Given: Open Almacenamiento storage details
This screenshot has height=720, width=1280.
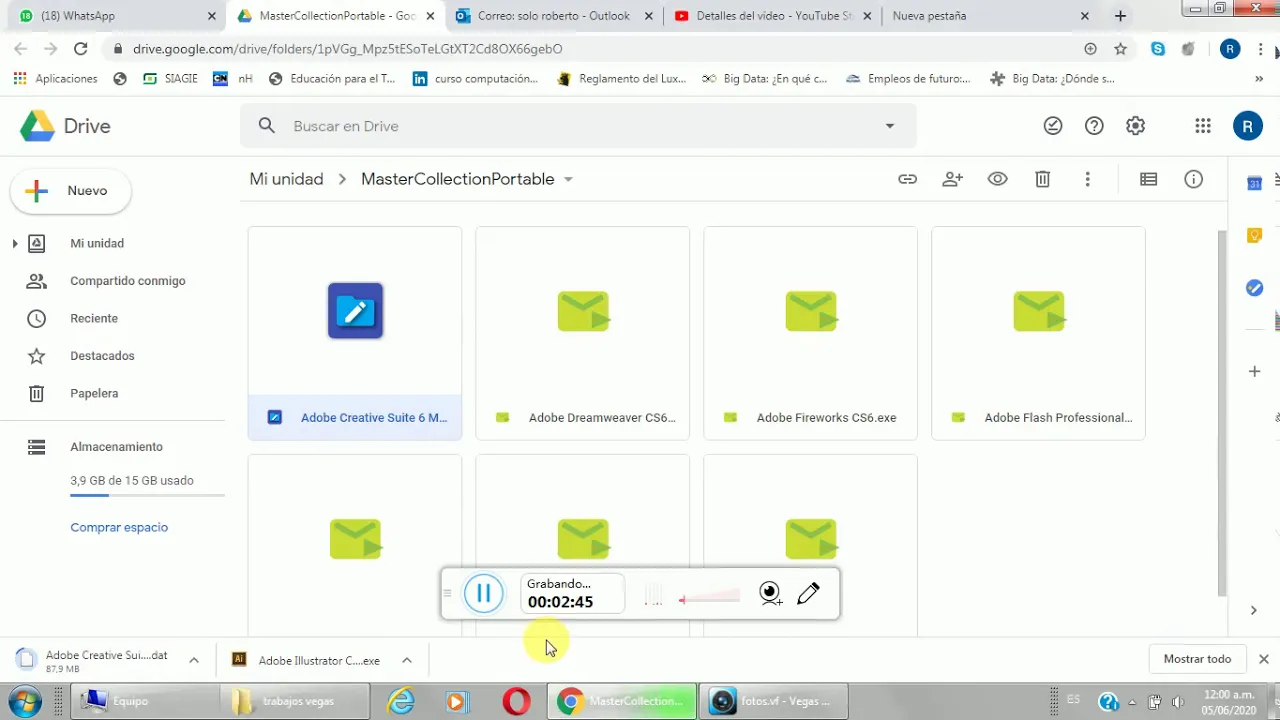Looking at the screenshot, I should point(115,447).
